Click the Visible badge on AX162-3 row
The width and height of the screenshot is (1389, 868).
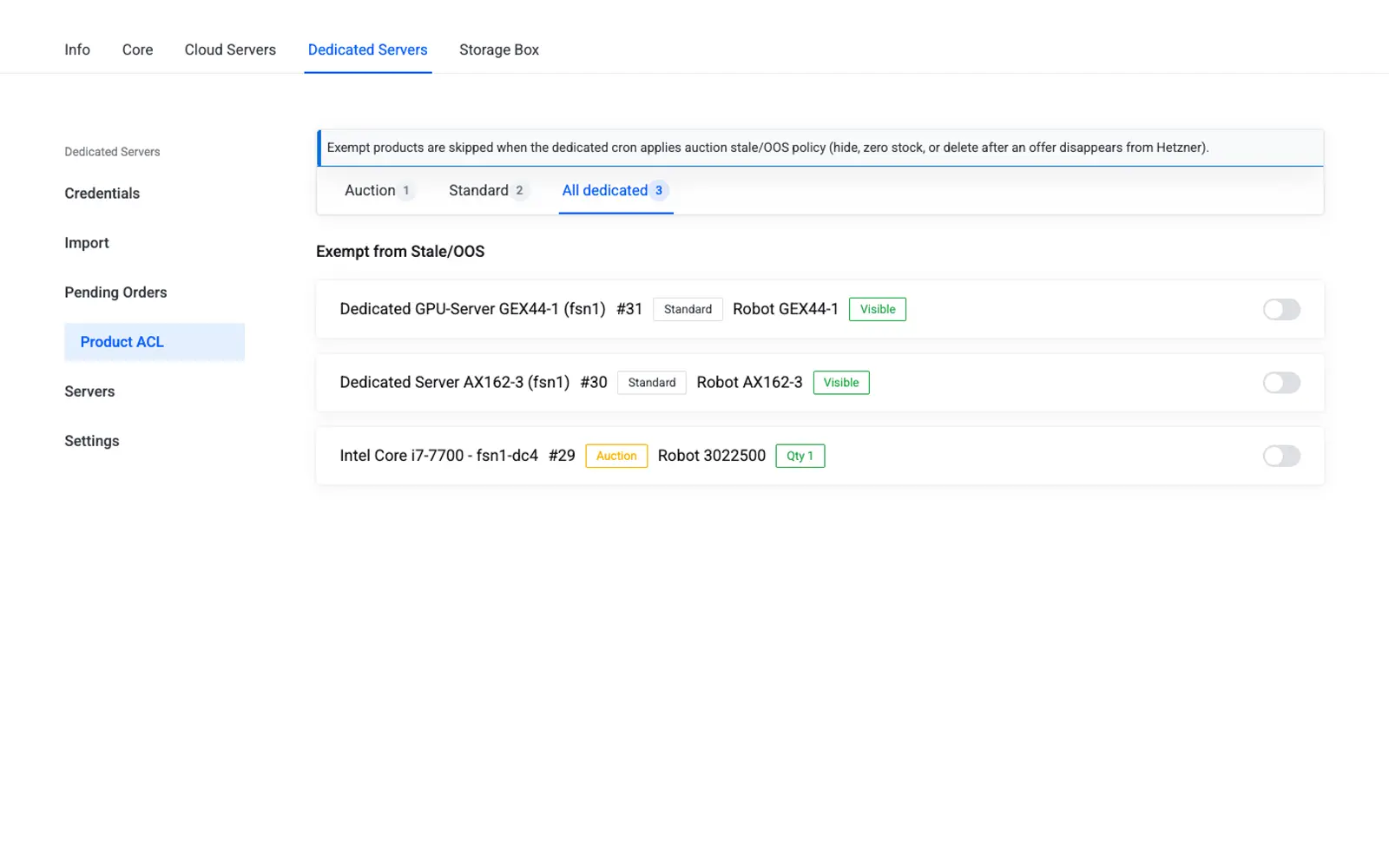pyautogui.click(x=841, y=383)
